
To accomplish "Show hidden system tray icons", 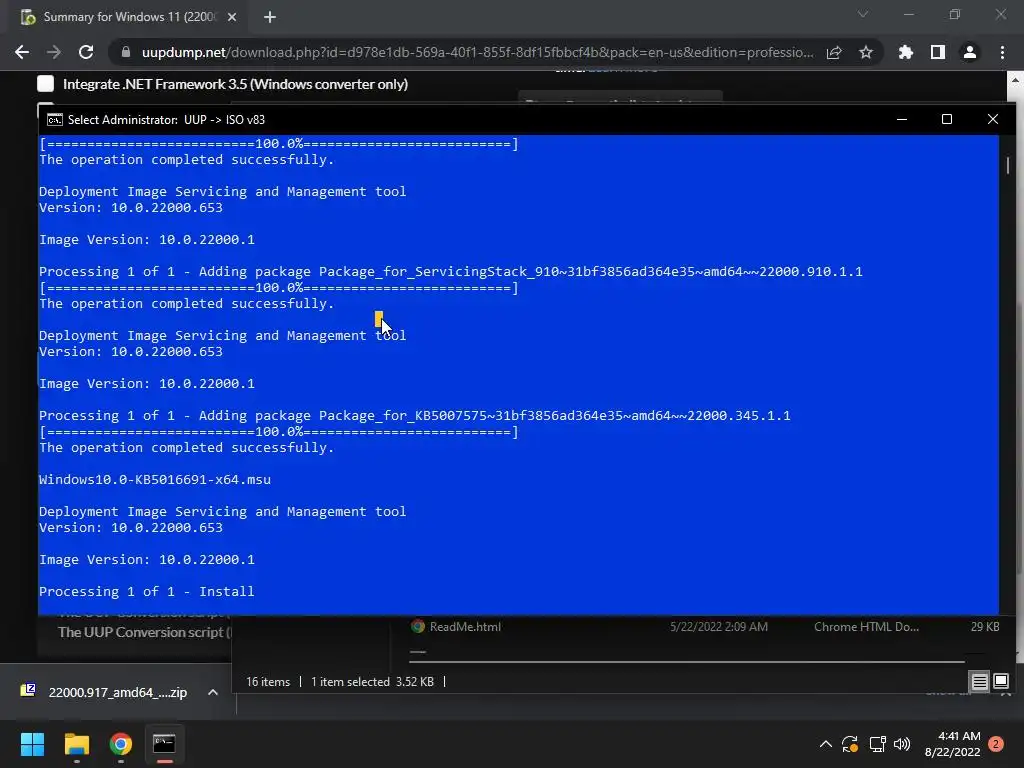I will pyautogui.click(x=825, y=744).
